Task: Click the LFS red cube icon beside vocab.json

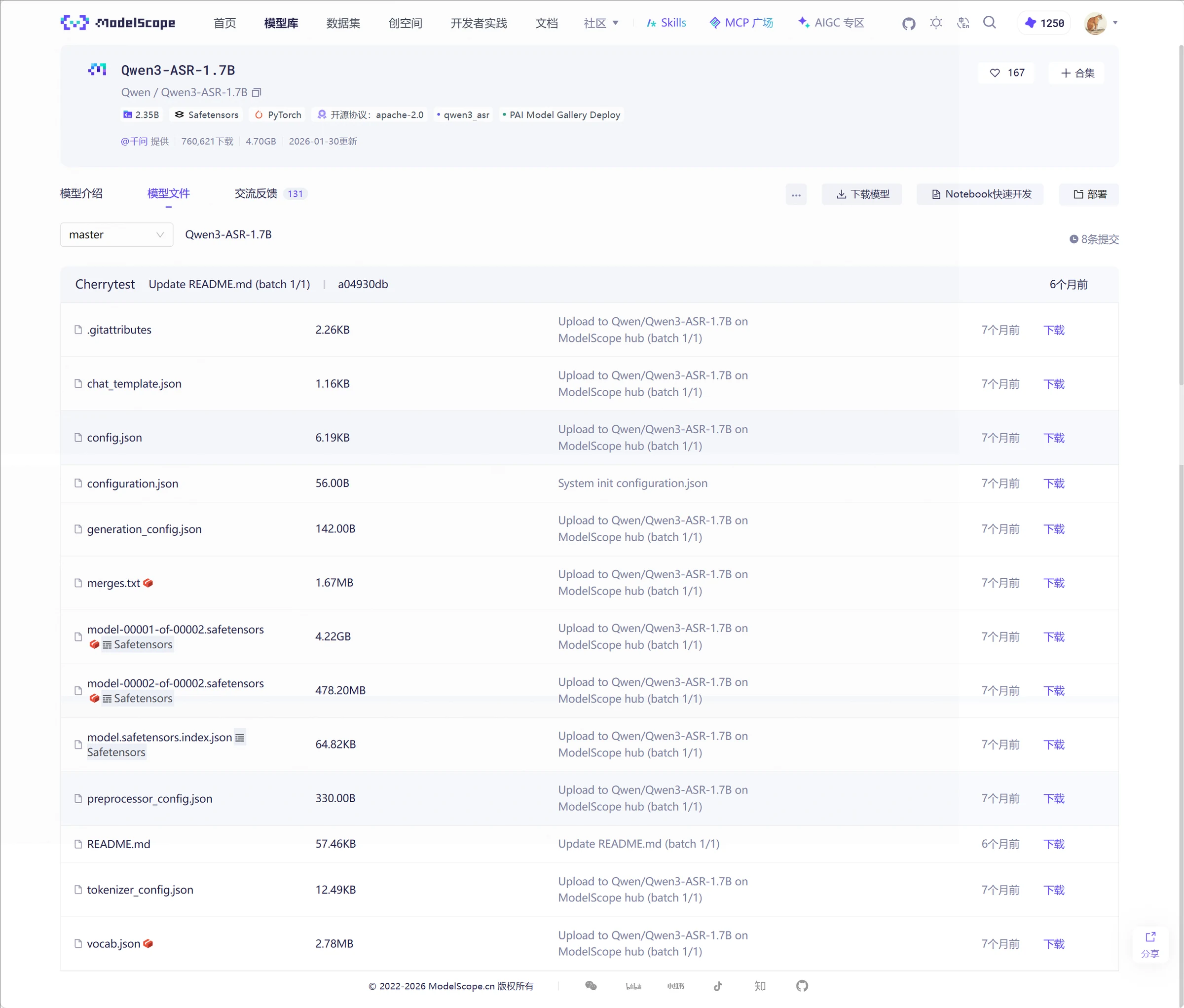Action: coord(148,943)
